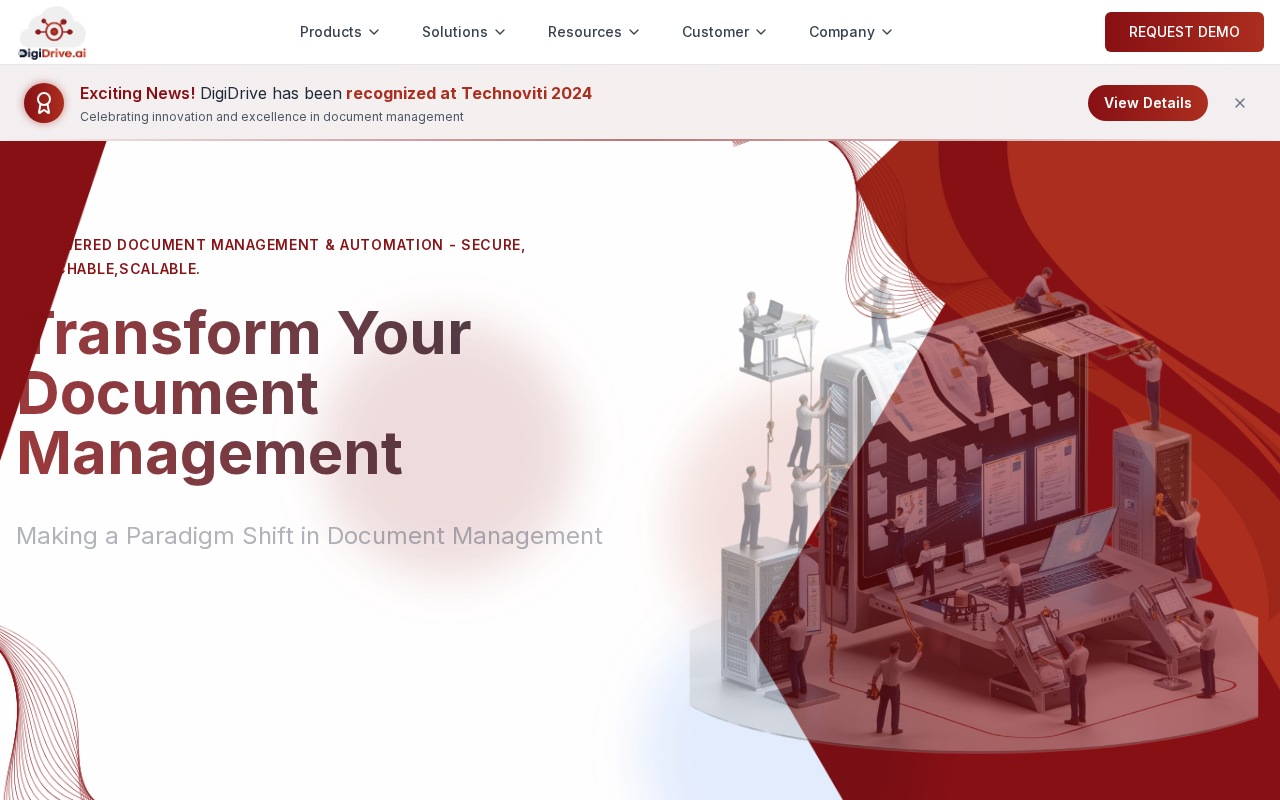The width and height of the screenshot is (1280, 800).
Task: Expand the Resources dropdown chevron
Action: (x=634, y=32)
